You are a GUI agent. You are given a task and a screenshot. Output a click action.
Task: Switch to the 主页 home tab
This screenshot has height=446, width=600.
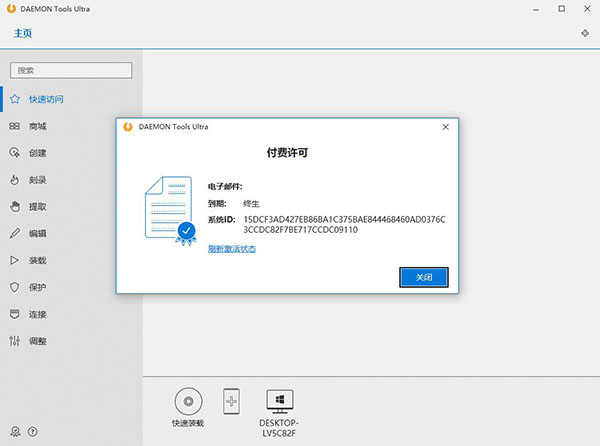pyautogui.click(x=23, y=34)
